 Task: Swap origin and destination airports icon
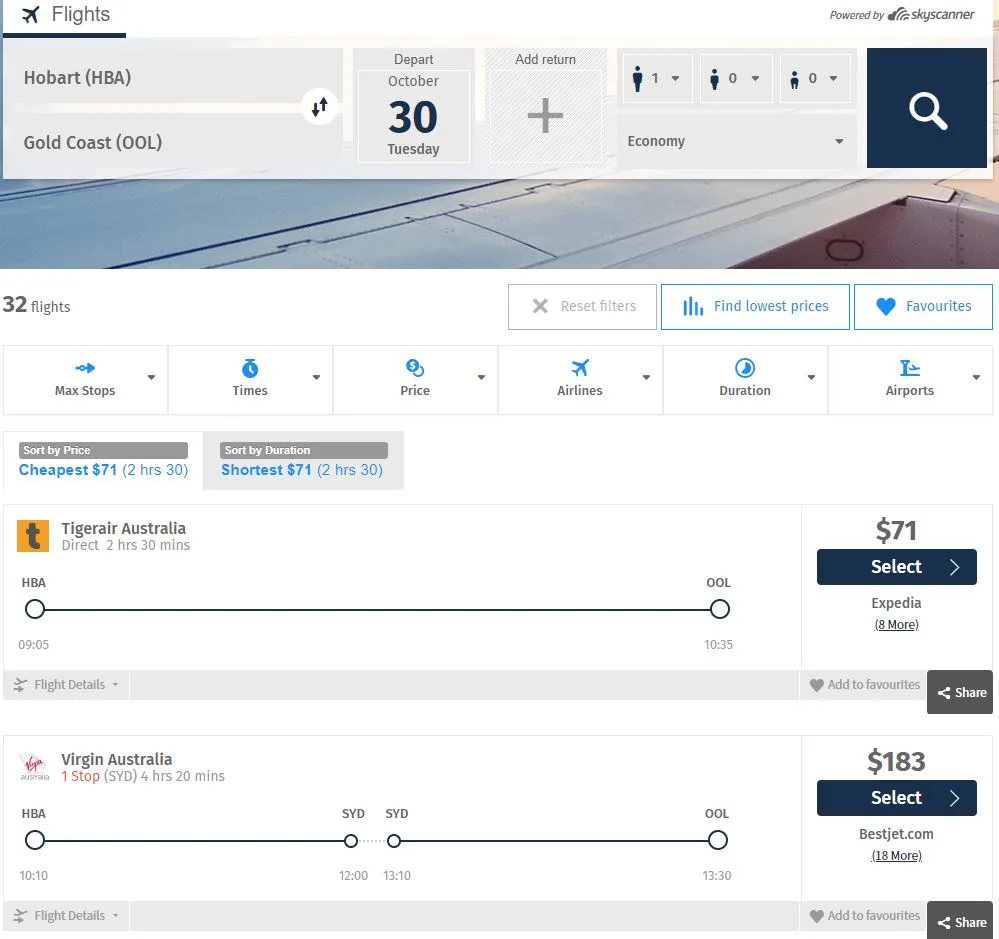tap(319, 108)
